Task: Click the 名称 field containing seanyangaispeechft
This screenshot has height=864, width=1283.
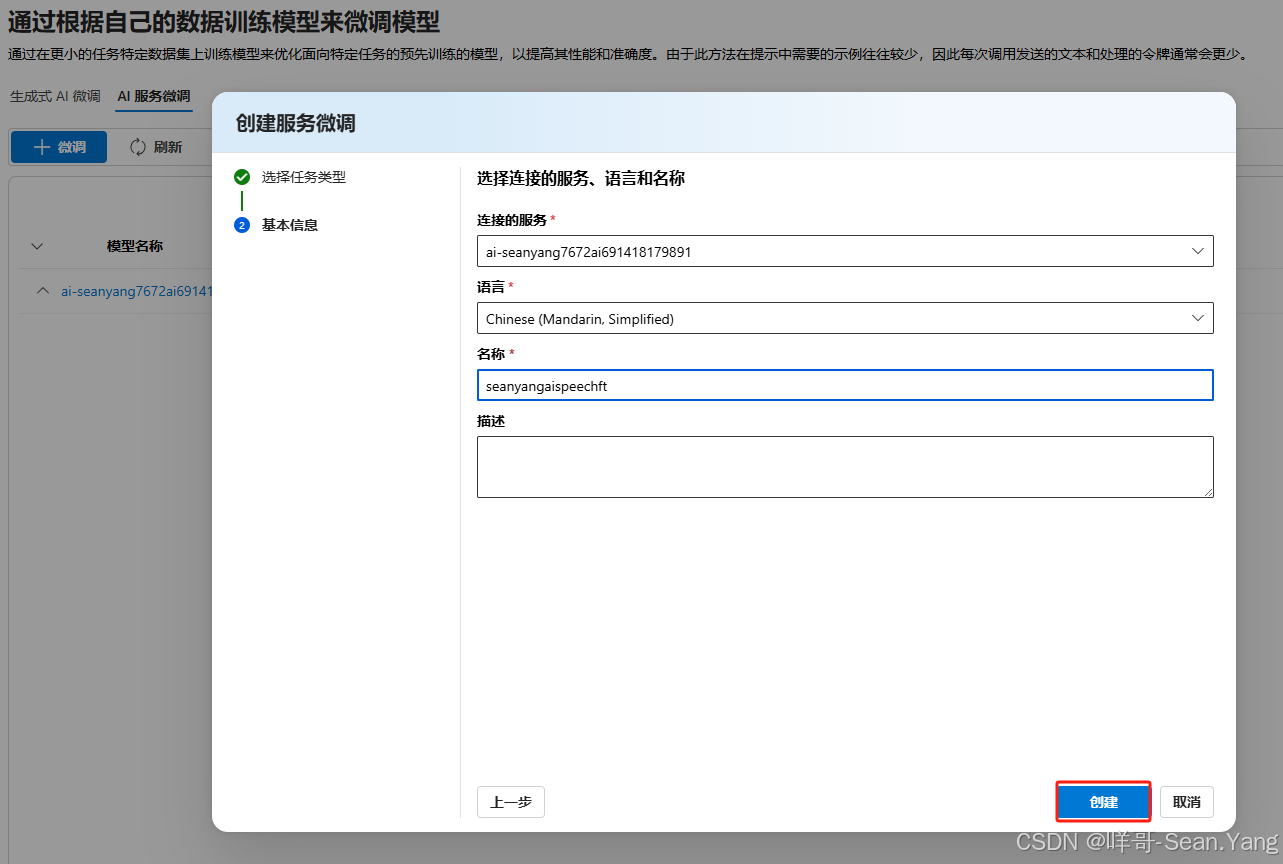Action: point(845,385)
